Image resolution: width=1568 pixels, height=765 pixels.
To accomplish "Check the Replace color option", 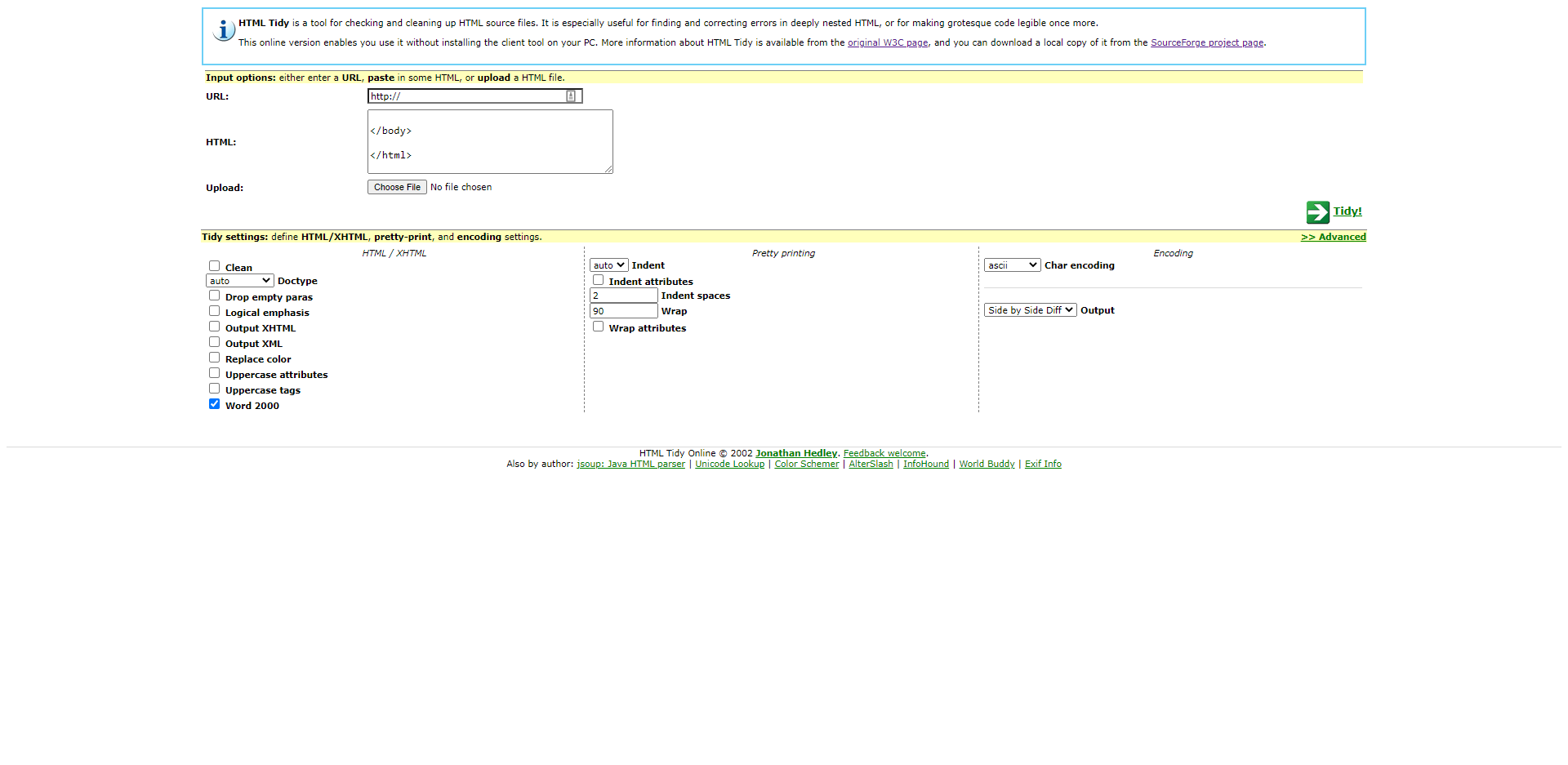I will coord(214,358).
